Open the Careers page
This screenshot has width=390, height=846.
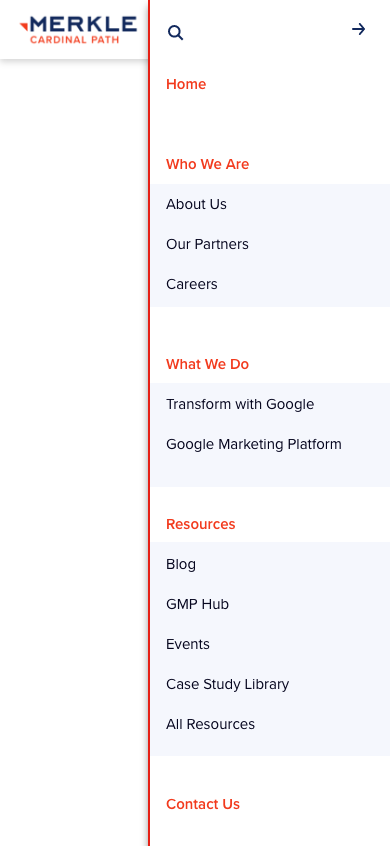191,284
